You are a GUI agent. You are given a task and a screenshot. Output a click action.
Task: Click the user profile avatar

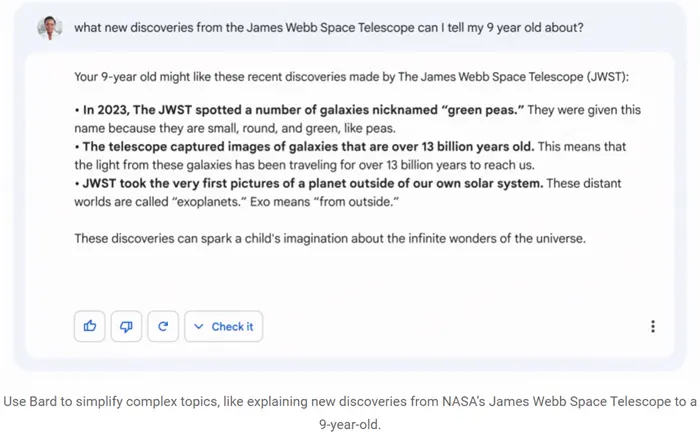tap(50, 28)
